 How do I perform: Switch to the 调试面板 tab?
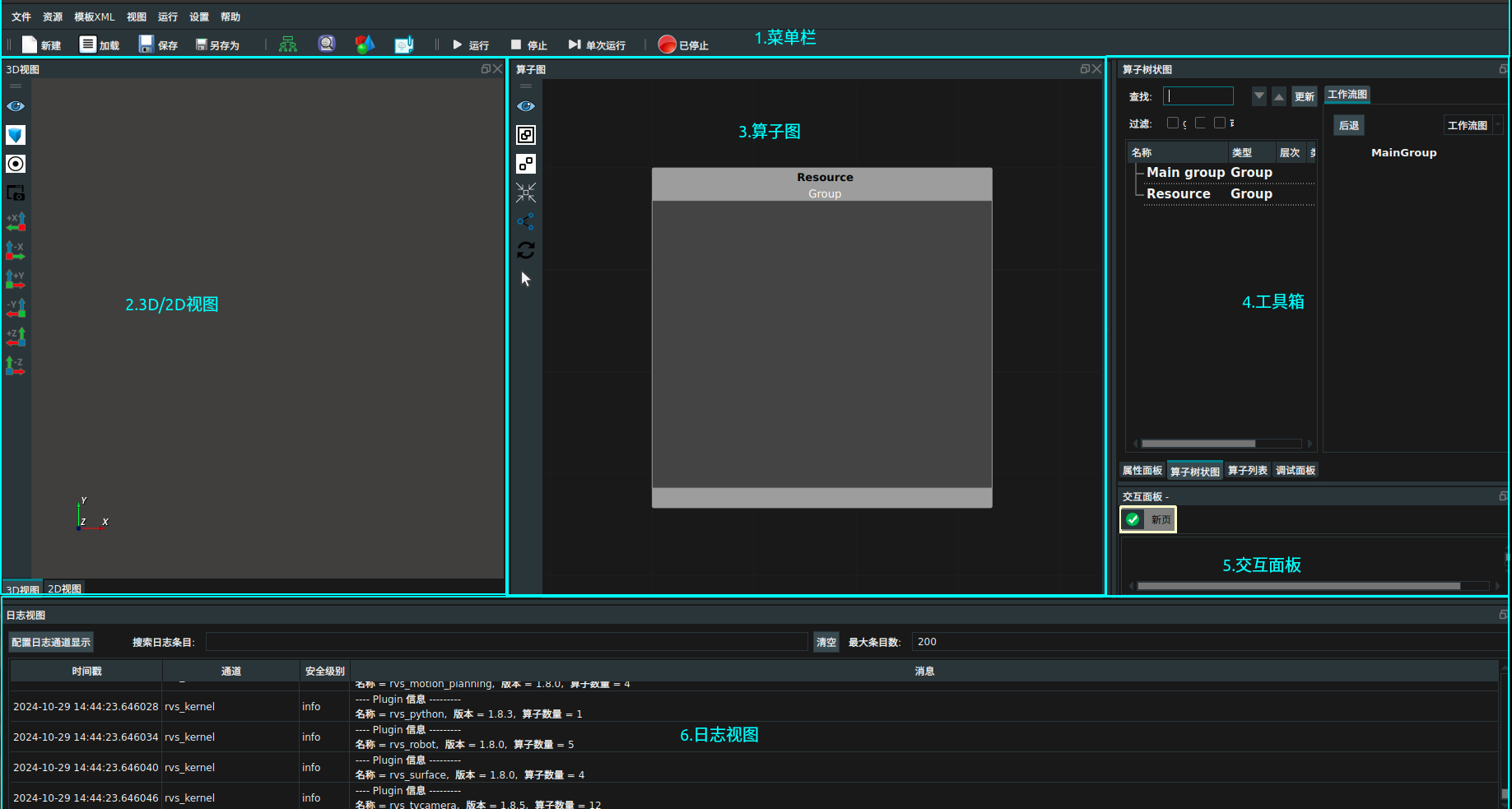point(1296,471)
